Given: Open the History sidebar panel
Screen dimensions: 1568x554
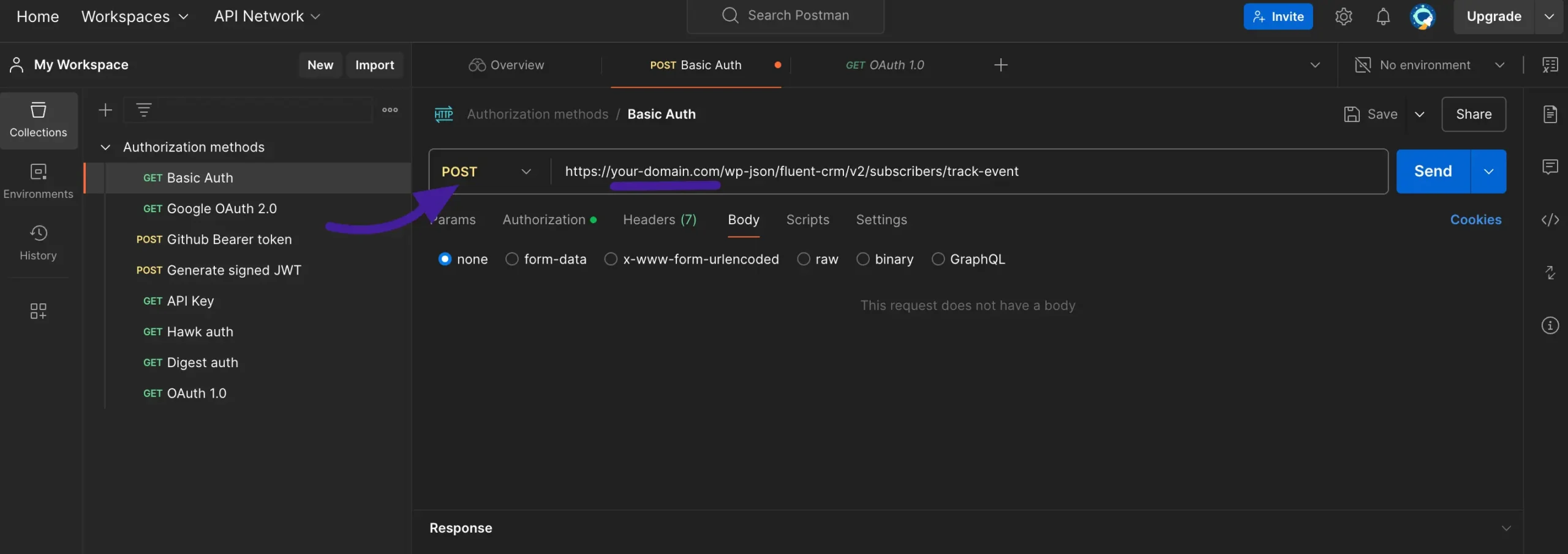Looking at the screenshot, I should (x=39, y=243).
